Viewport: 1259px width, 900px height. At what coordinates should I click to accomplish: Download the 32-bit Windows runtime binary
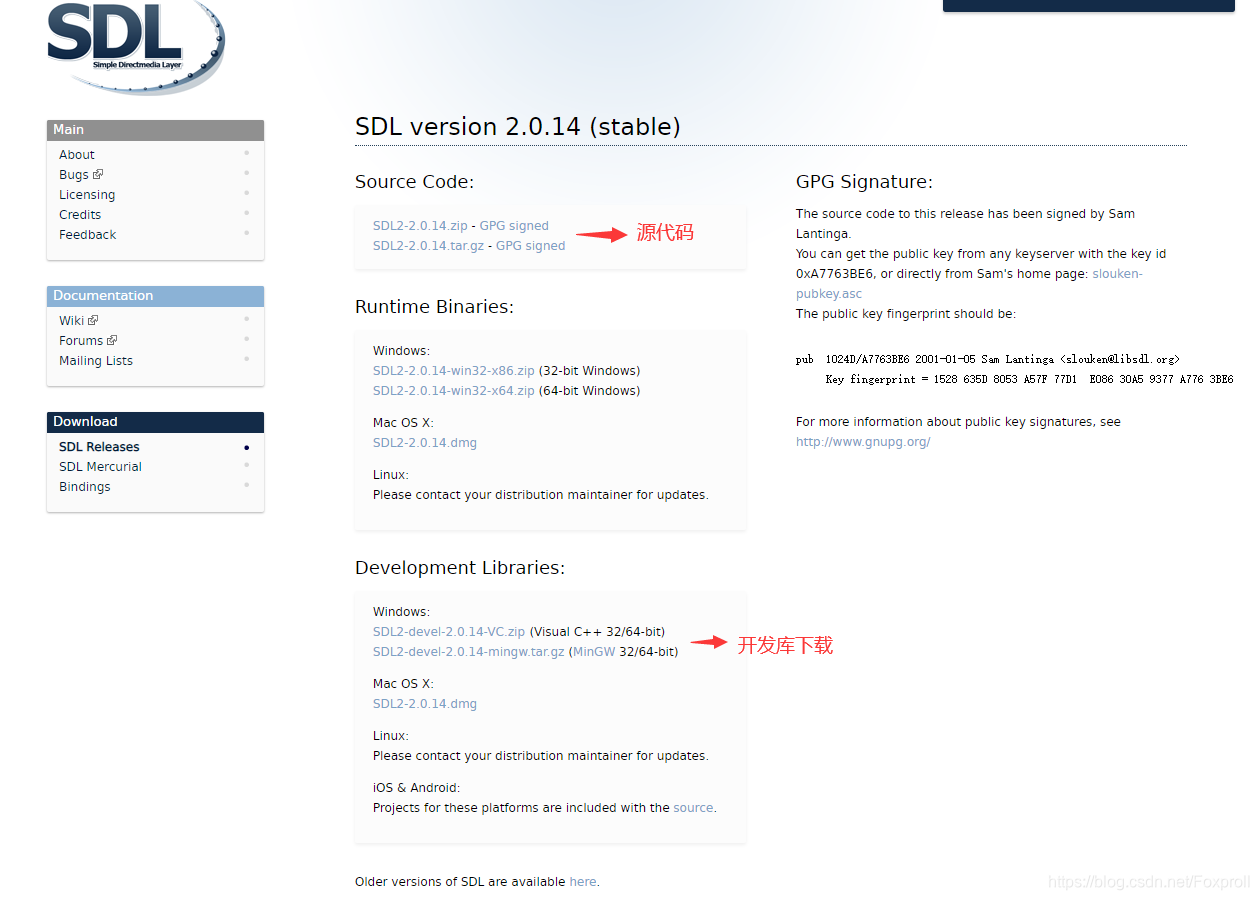(453, 370)
